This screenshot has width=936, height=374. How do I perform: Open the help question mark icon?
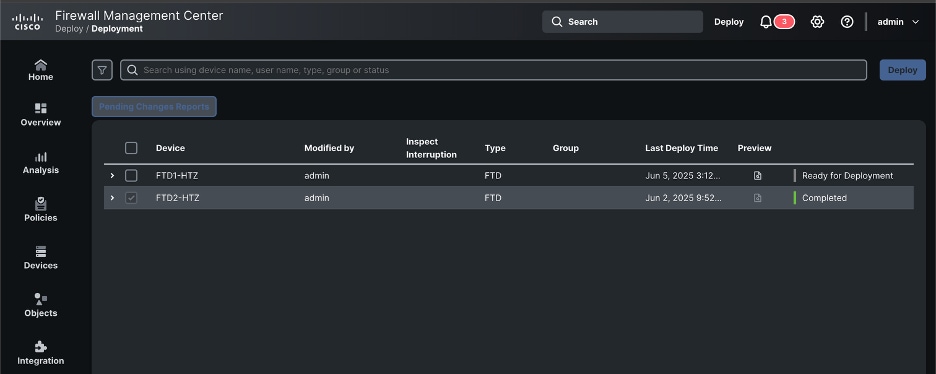[847, 22]
